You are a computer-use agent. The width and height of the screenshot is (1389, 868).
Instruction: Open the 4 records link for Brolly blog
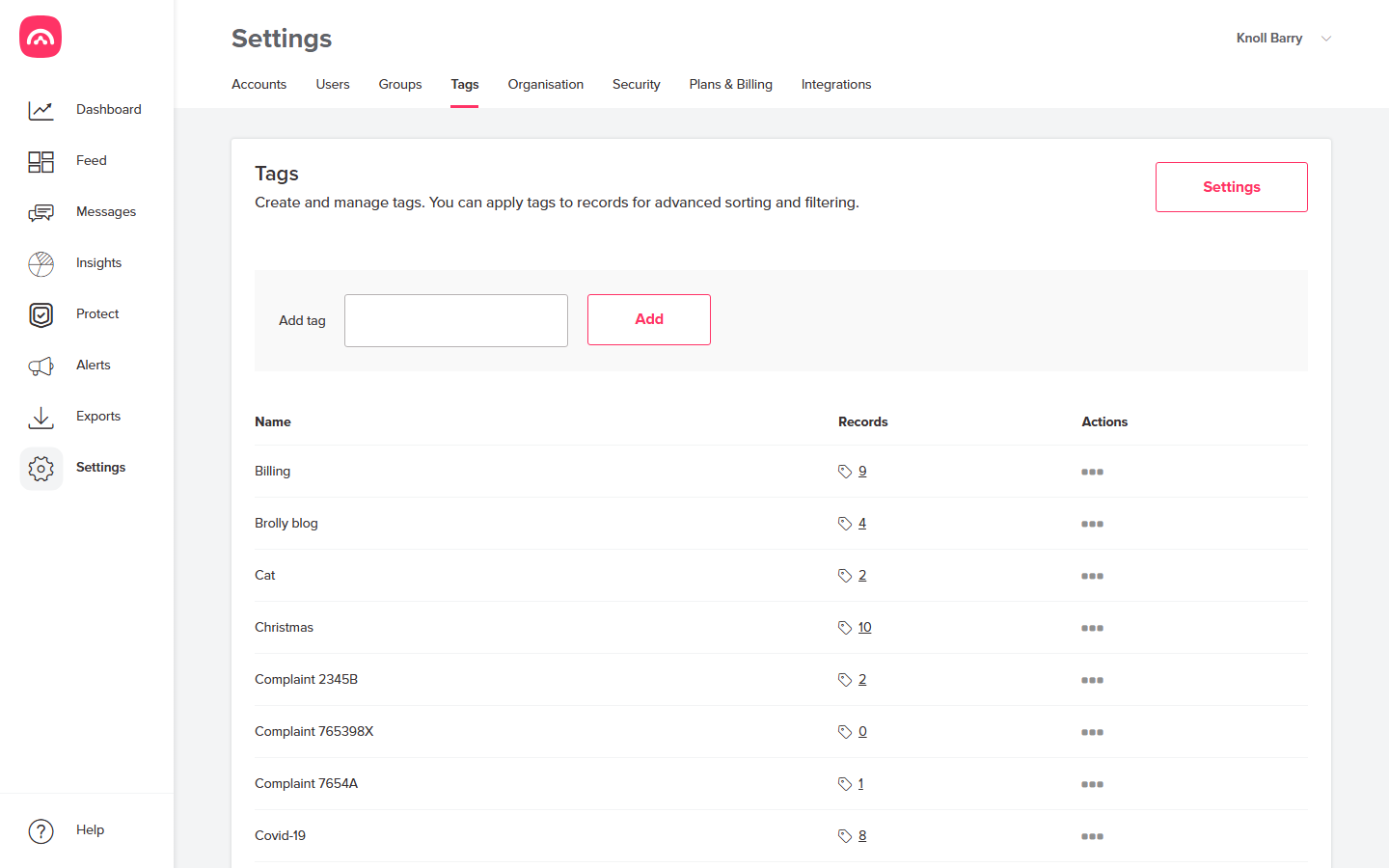pos(862,523)
